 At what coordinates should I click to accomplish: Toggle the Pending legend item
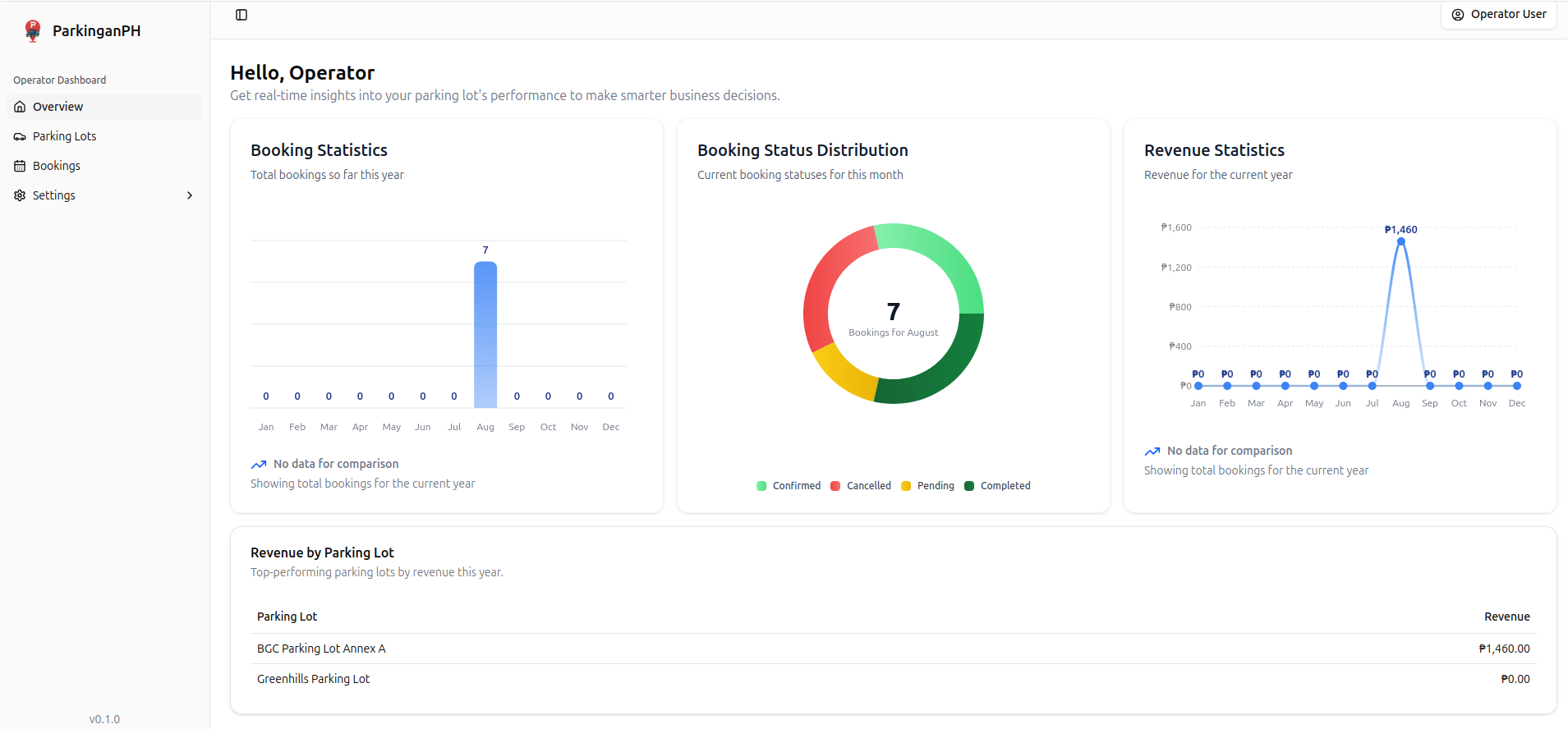pyautogui.click(x=928, y=486)
